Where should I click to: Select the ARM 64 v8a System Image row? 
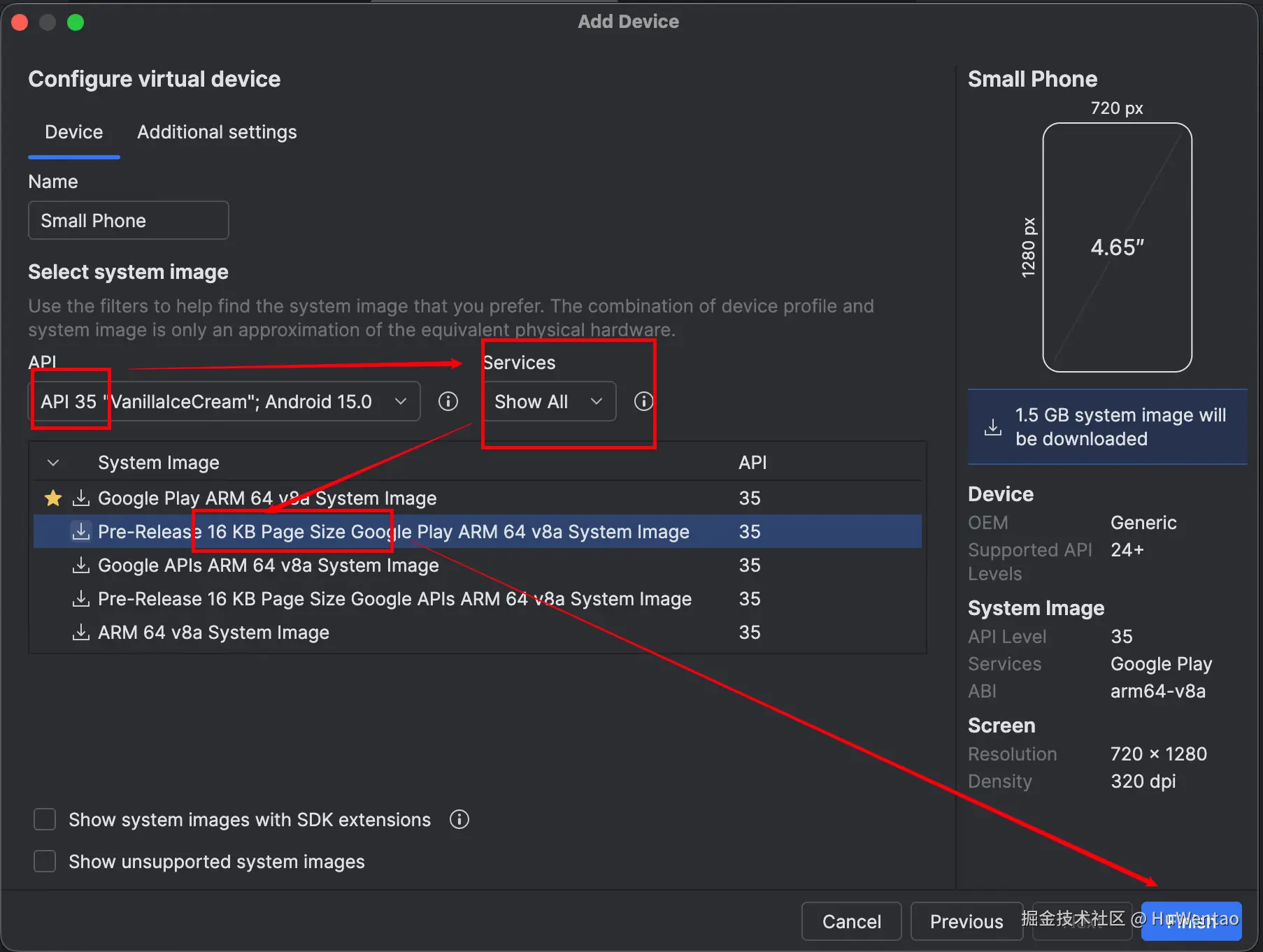(213, 633)
